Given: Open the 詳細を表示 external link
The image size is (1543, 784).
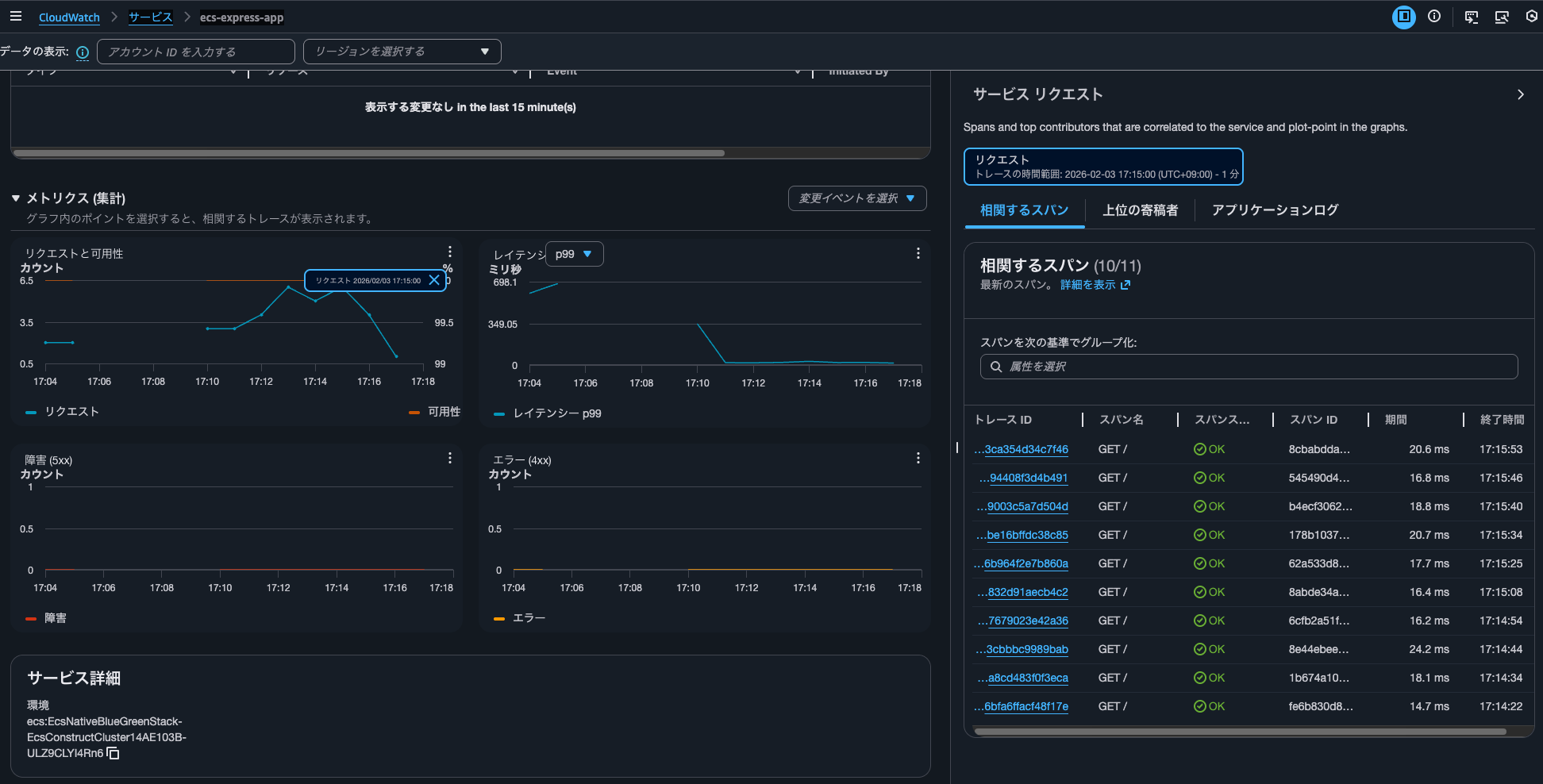Looking at the screenshot, I should pos(1095,285).
